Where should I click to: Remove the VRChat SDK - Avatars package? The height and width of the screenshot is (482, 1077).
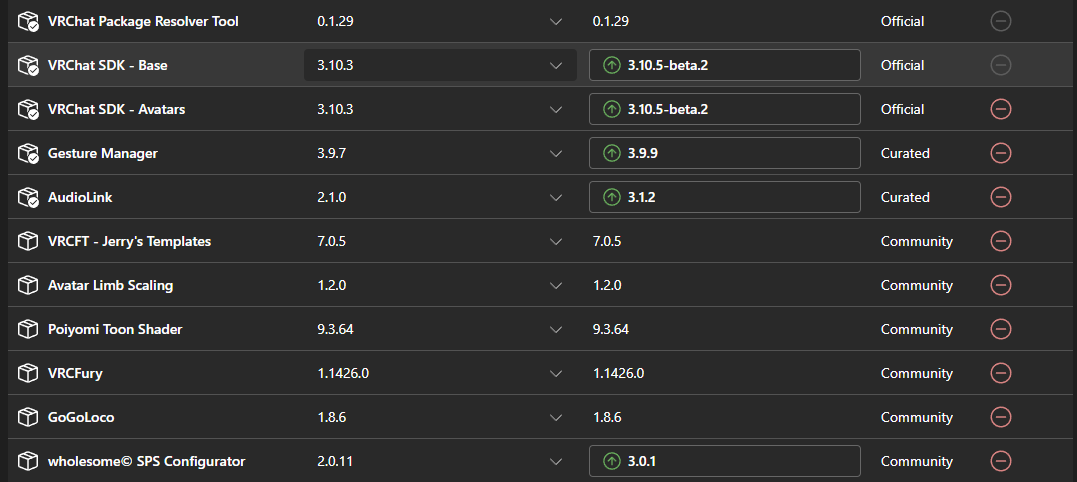pos(1001,109)
